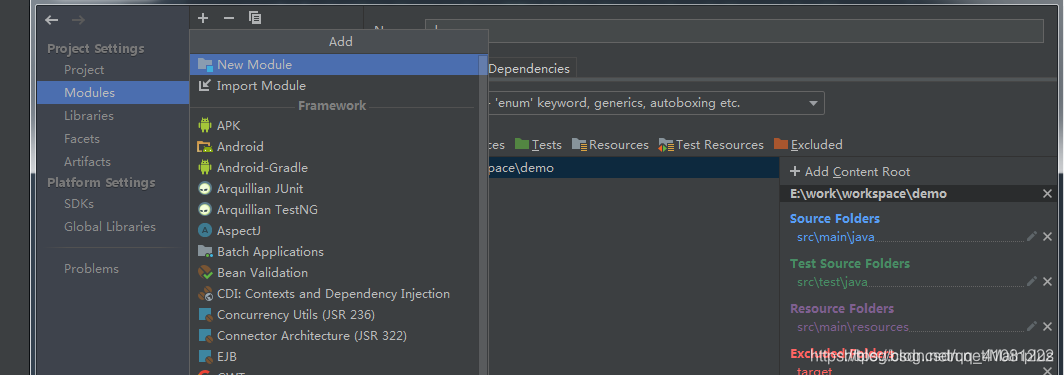Viewport: 1064px width, 375px height.
Task: Select the workspace\demo content root row
Action: click(633, 167)
